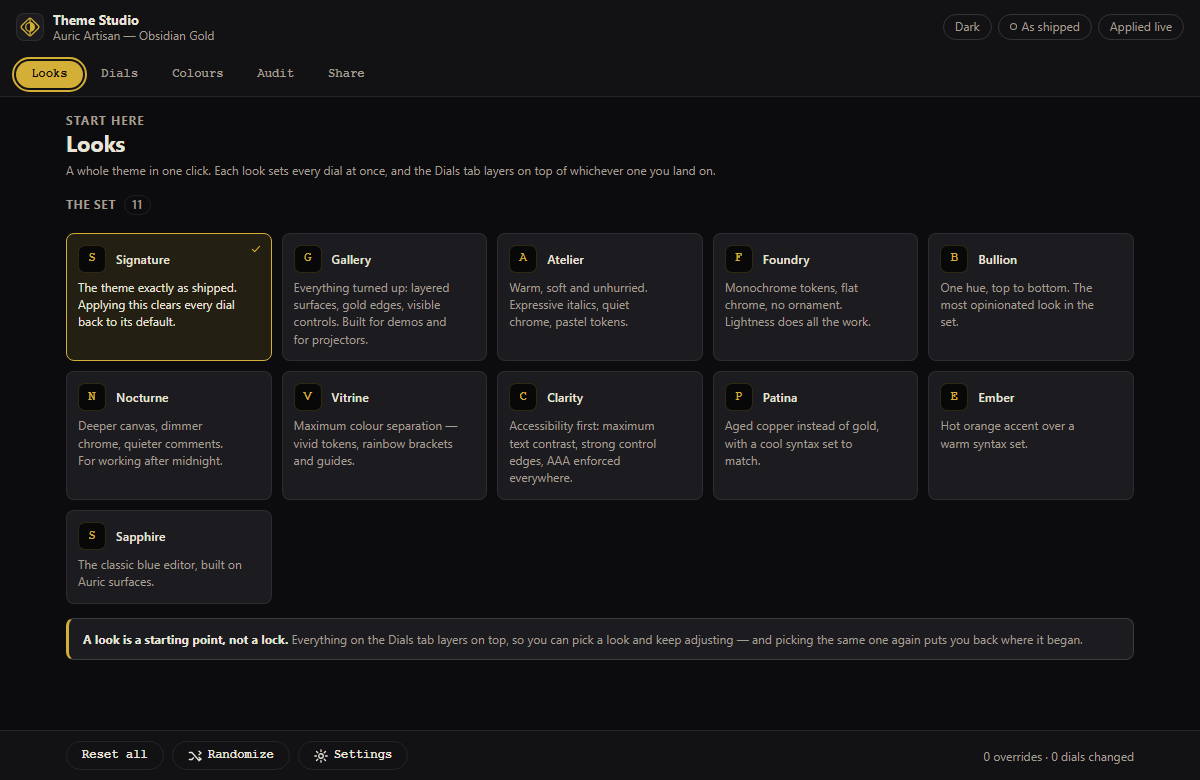Click the THE SET section label
The image size is (1200, 780).
91,205
